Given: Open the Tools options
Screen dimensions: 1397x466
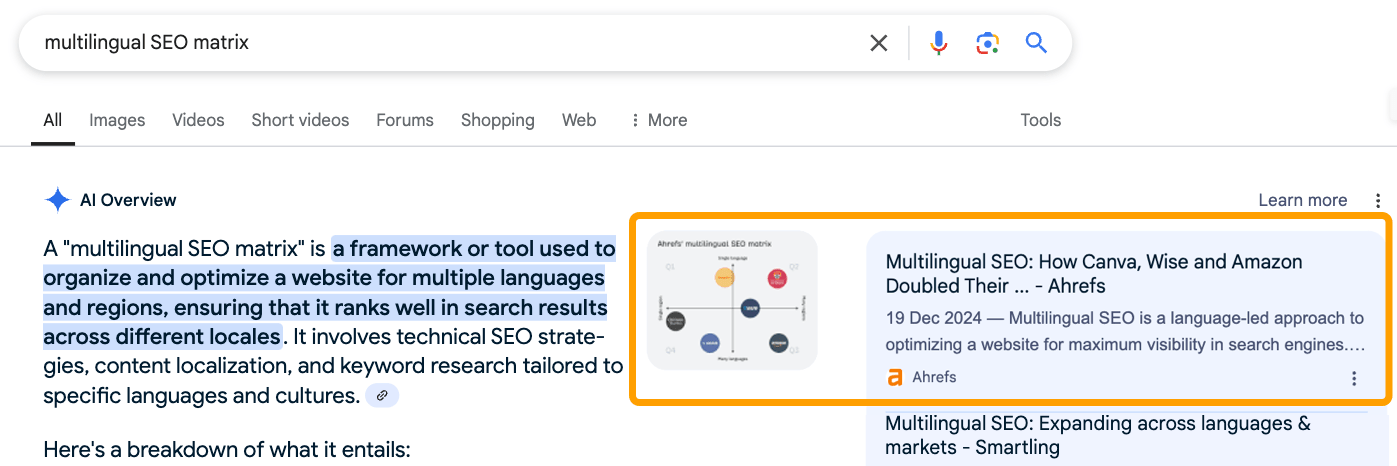Looking at the screenshot, I should click(1040, 120).
